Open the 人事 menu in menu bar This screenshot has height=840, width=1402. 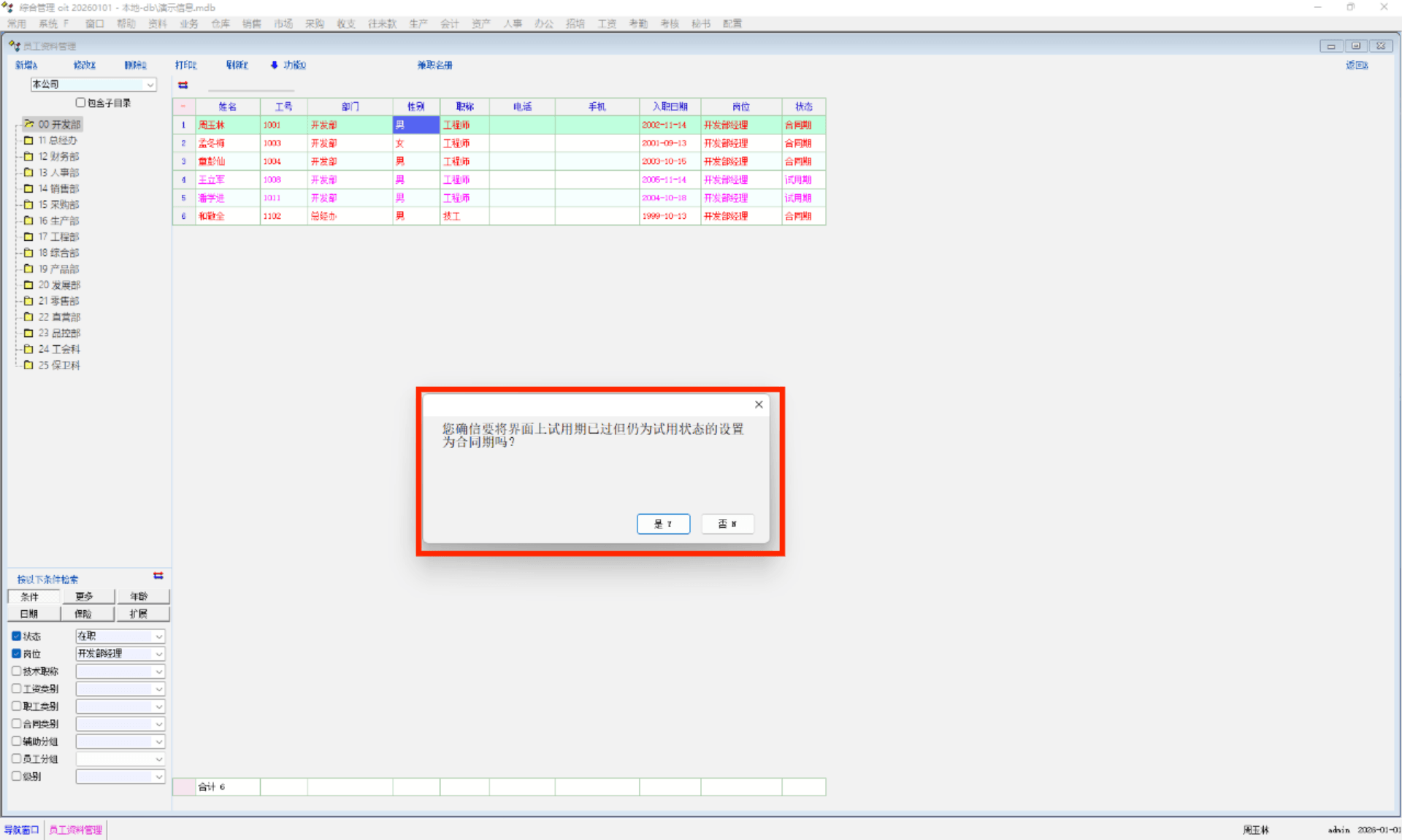point(513,23)
